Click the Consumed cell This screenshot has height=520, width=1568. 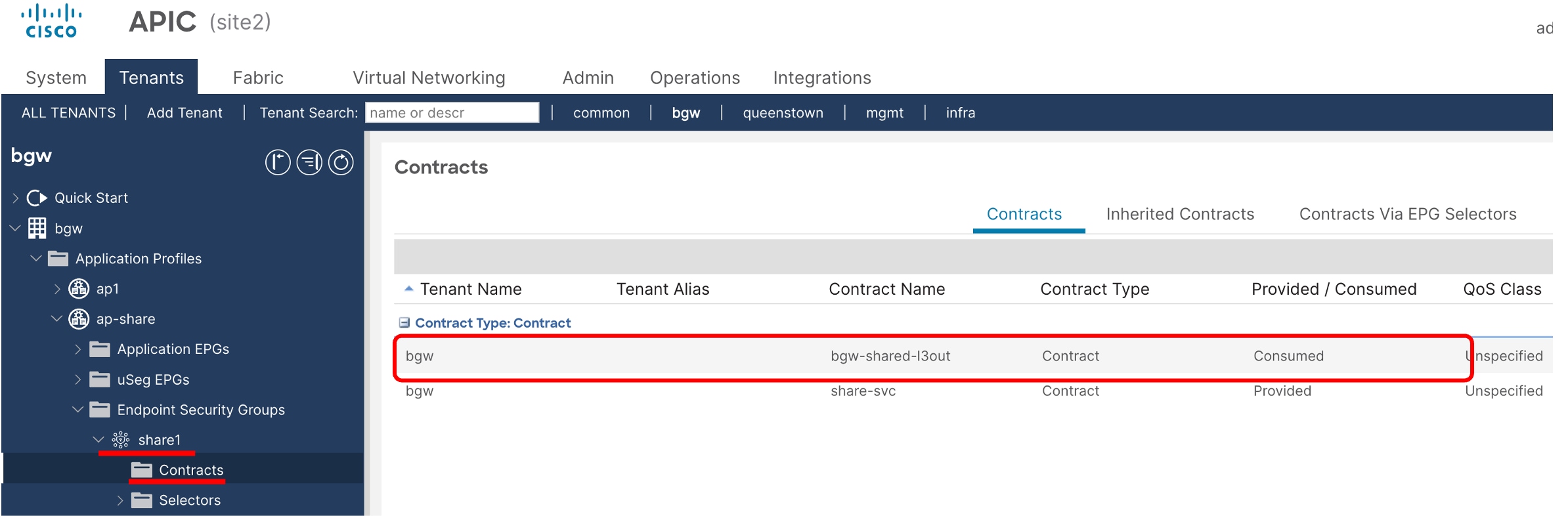point(1288,356)
